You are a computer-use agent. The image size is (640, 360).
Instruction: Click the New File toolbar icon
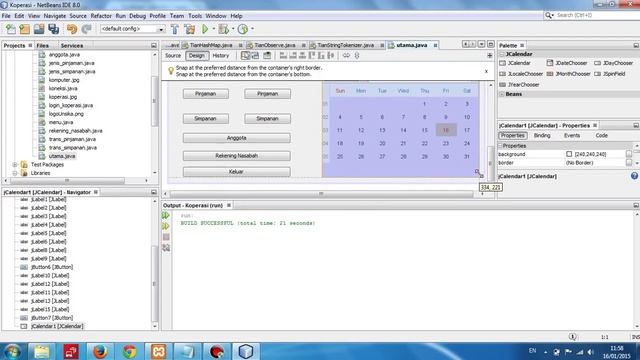[11, 29]
